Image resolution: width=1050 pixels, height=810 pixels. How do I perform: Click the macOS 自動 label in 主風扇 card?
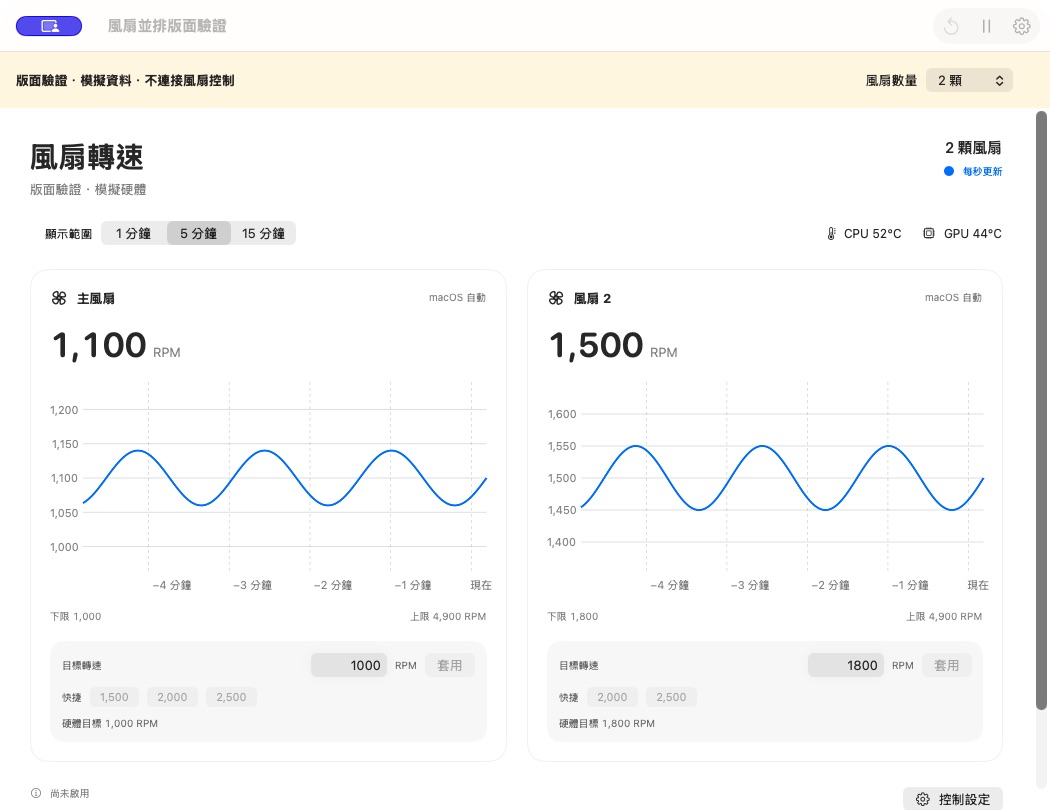tap(457, 297)
